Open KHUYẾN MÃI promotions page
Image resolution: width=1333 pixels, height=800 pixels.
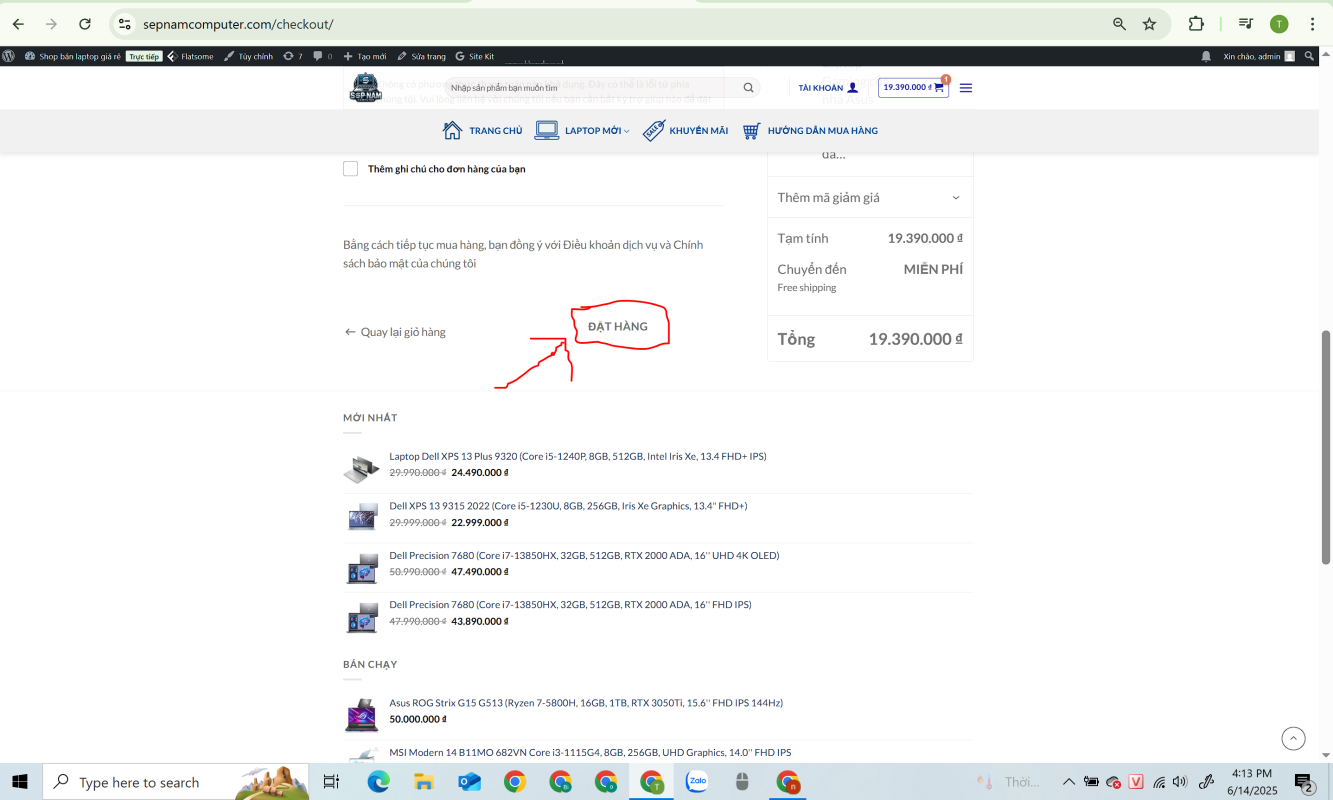(x=685, y=131)
